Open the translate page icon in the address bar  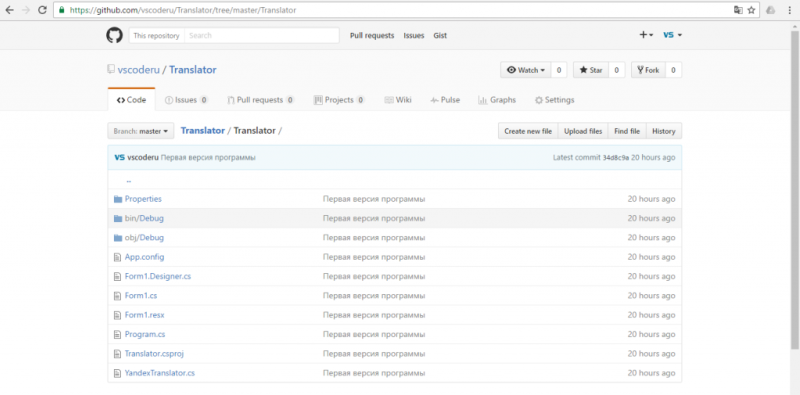pyautogui.click(x=738, y=10)
